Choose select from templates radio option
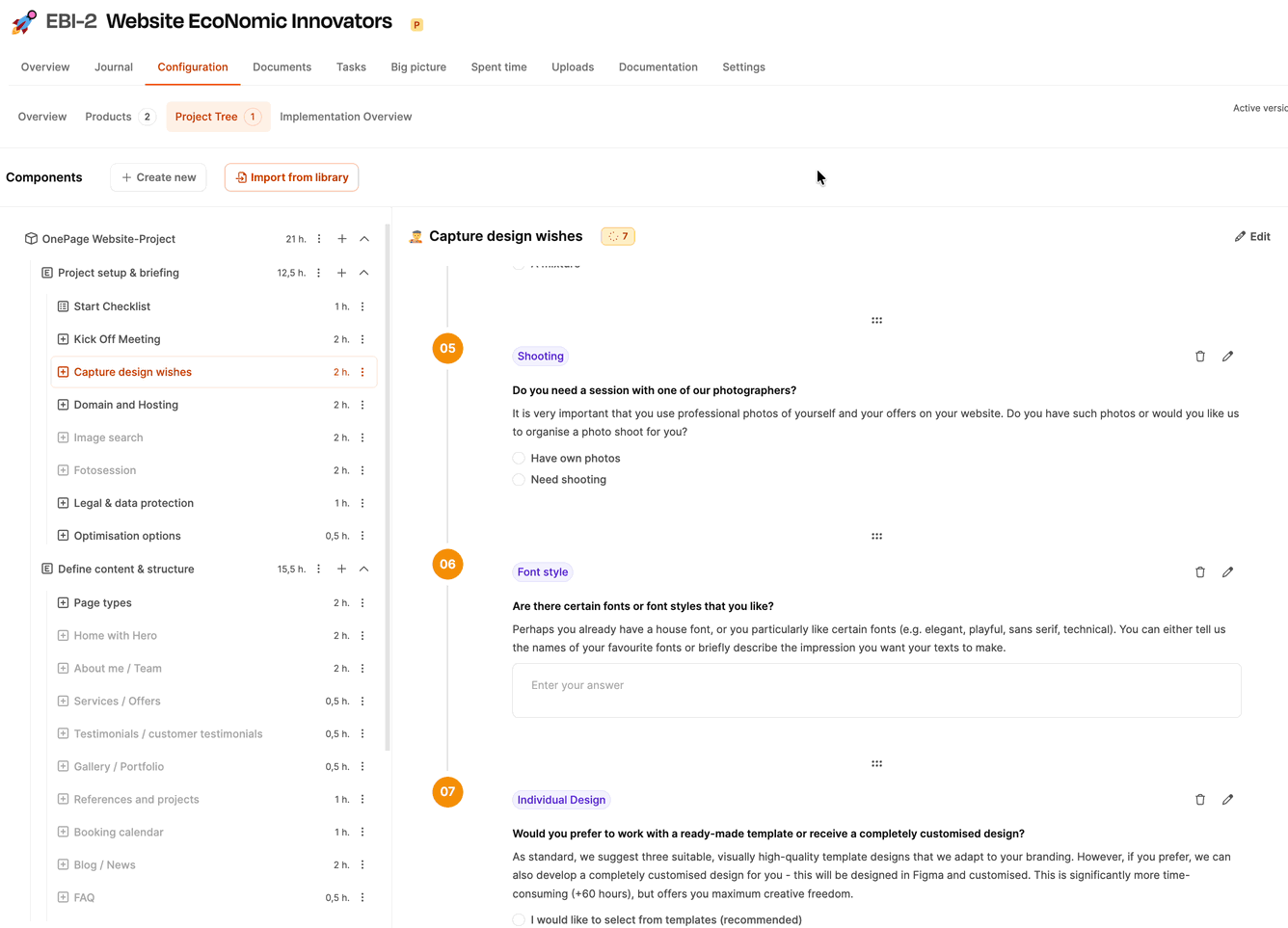 click(x=519, y=919)
